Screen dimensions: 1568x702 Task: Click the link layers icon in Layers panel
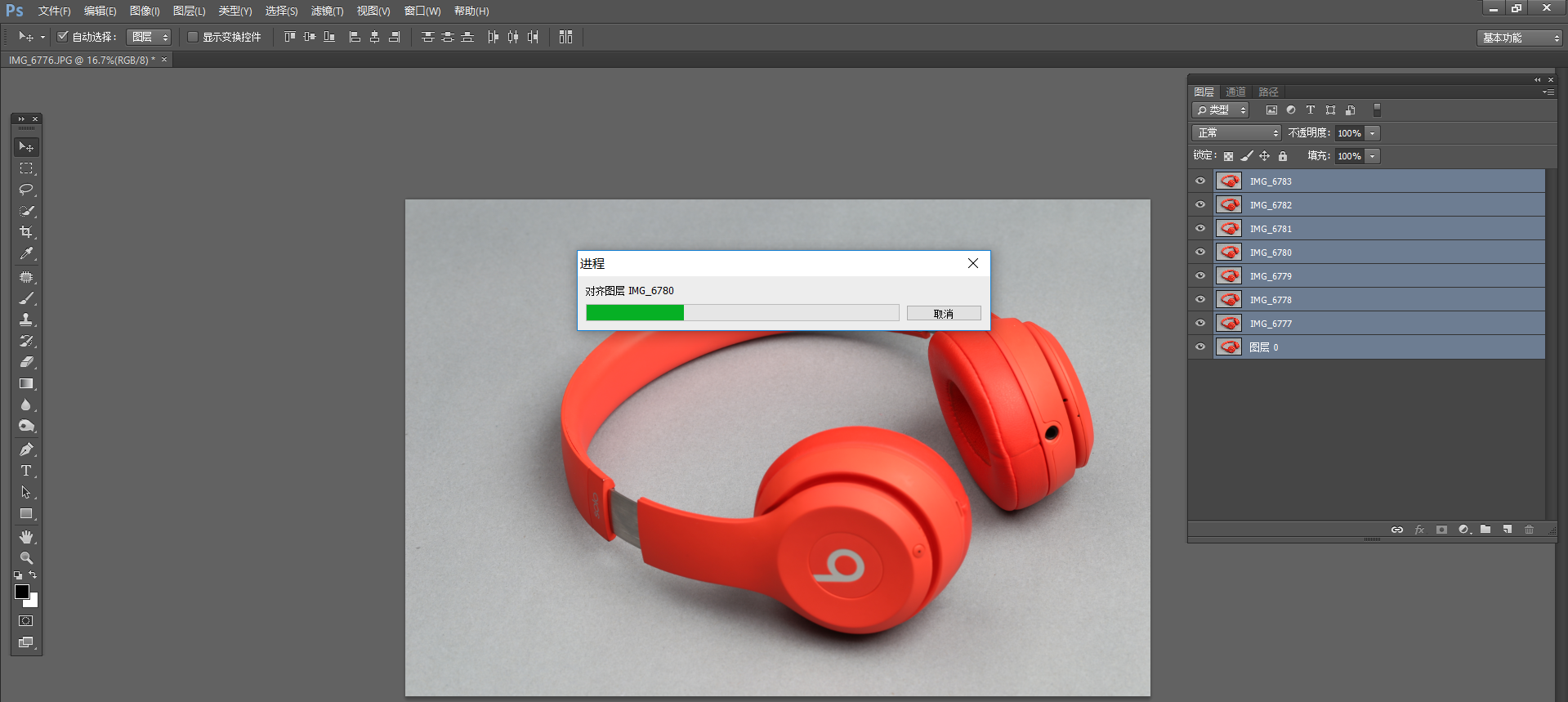(x=1397, y=530)
